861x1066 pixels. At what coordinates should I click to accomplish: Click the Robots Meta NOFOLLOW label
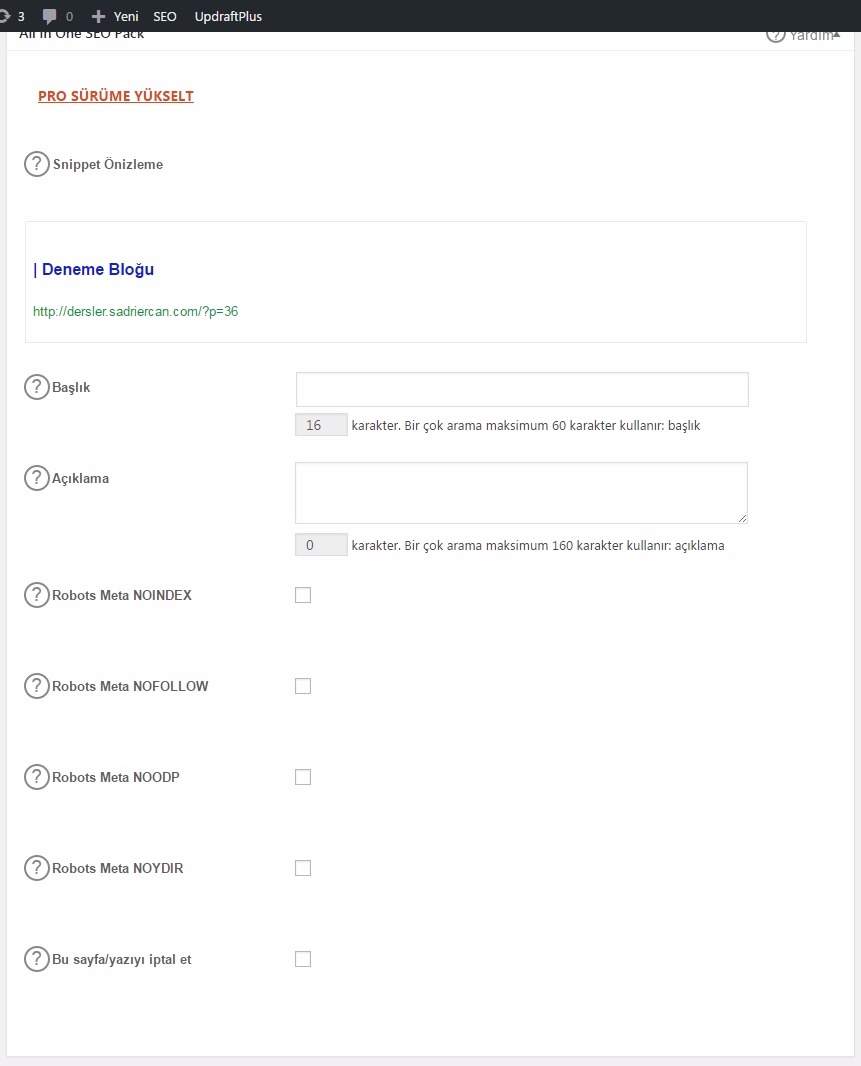[130, 687]
